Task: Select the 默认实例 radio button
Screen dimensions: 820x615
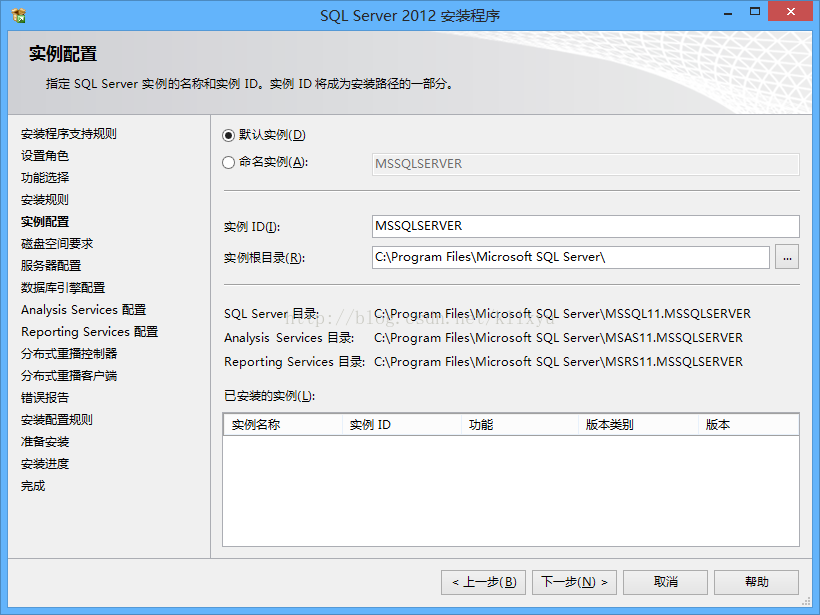Action: point(228,135)
